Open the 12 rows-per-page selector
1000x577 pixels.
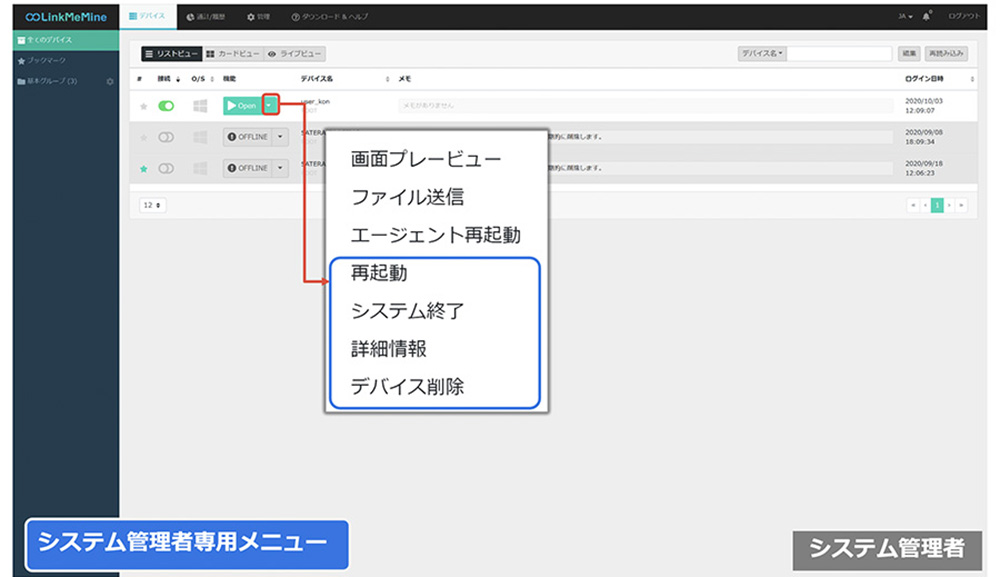point(152,205)
